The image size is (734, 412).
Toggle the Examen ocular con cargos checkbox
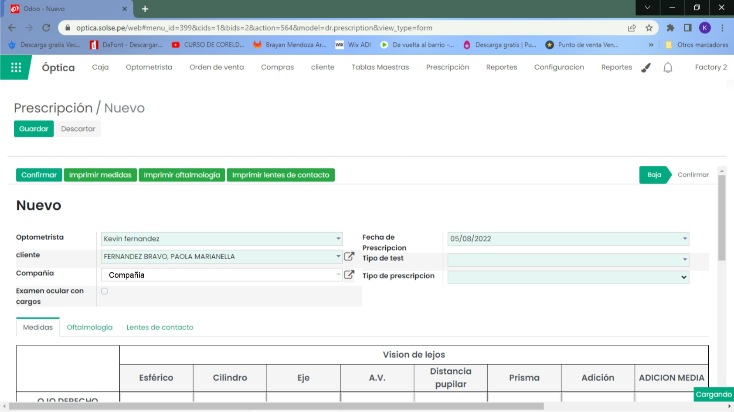[x=105, y=291]
